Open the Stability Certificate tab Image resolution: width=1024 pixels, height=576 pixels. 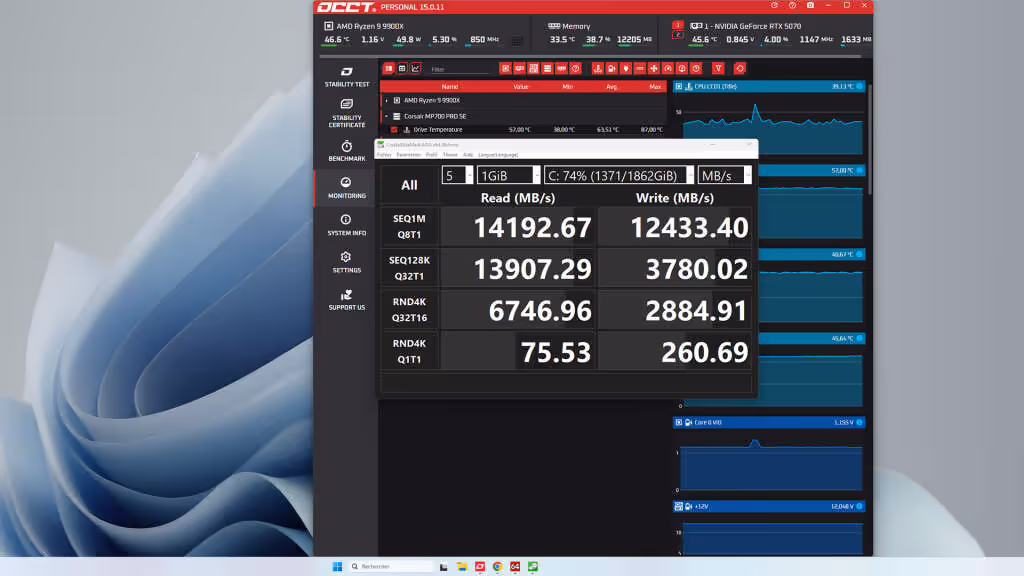pos(347,113)
